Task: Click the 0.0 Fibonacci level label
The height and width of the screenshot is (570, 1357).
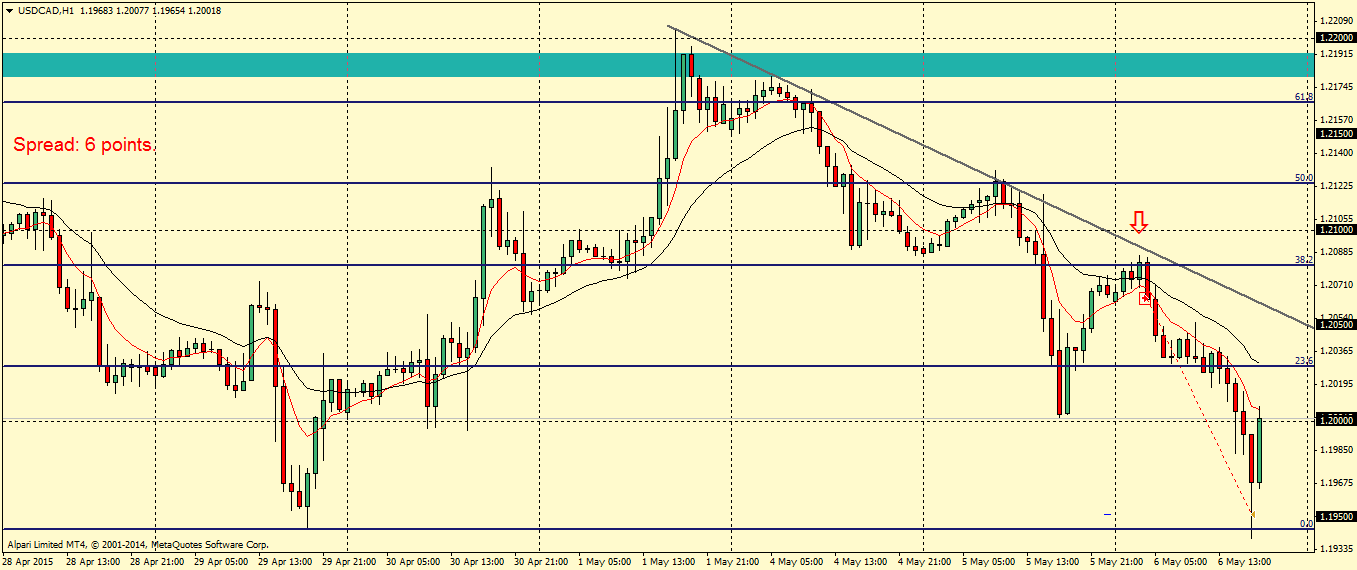Action: click(x=1305, y=523)
